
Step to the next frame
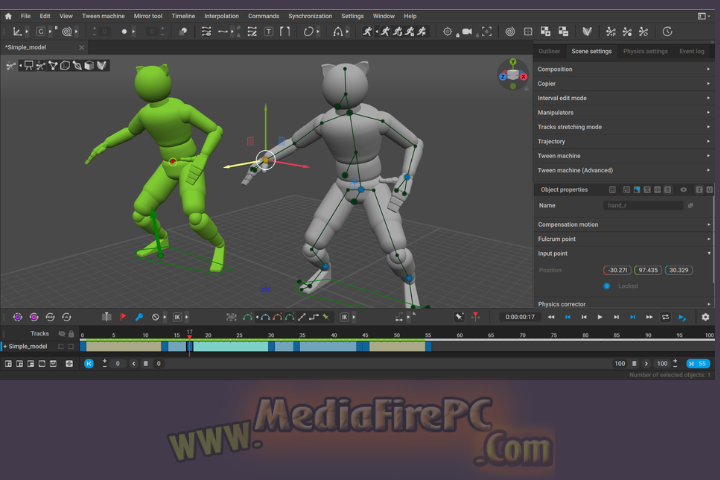[616, 317]
